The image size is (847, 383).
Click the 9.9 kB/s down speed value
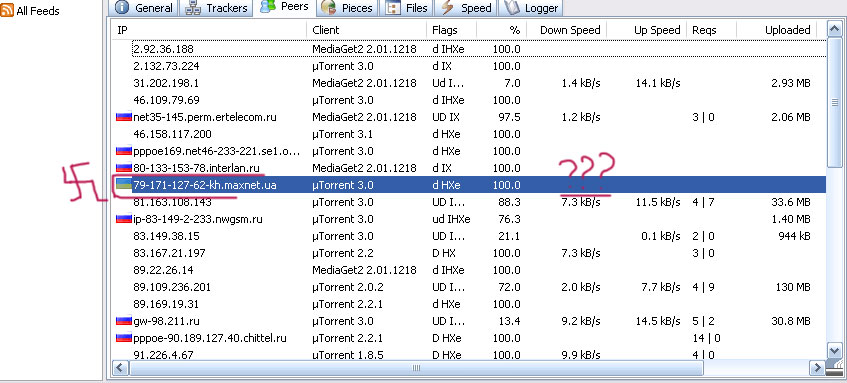click(x=581, y=355)
